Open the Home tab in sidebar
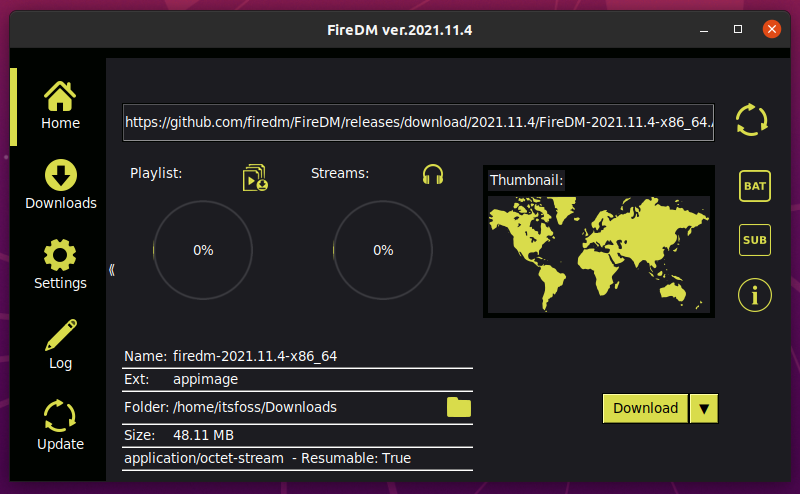800x494 pixels. coord(60,106)
